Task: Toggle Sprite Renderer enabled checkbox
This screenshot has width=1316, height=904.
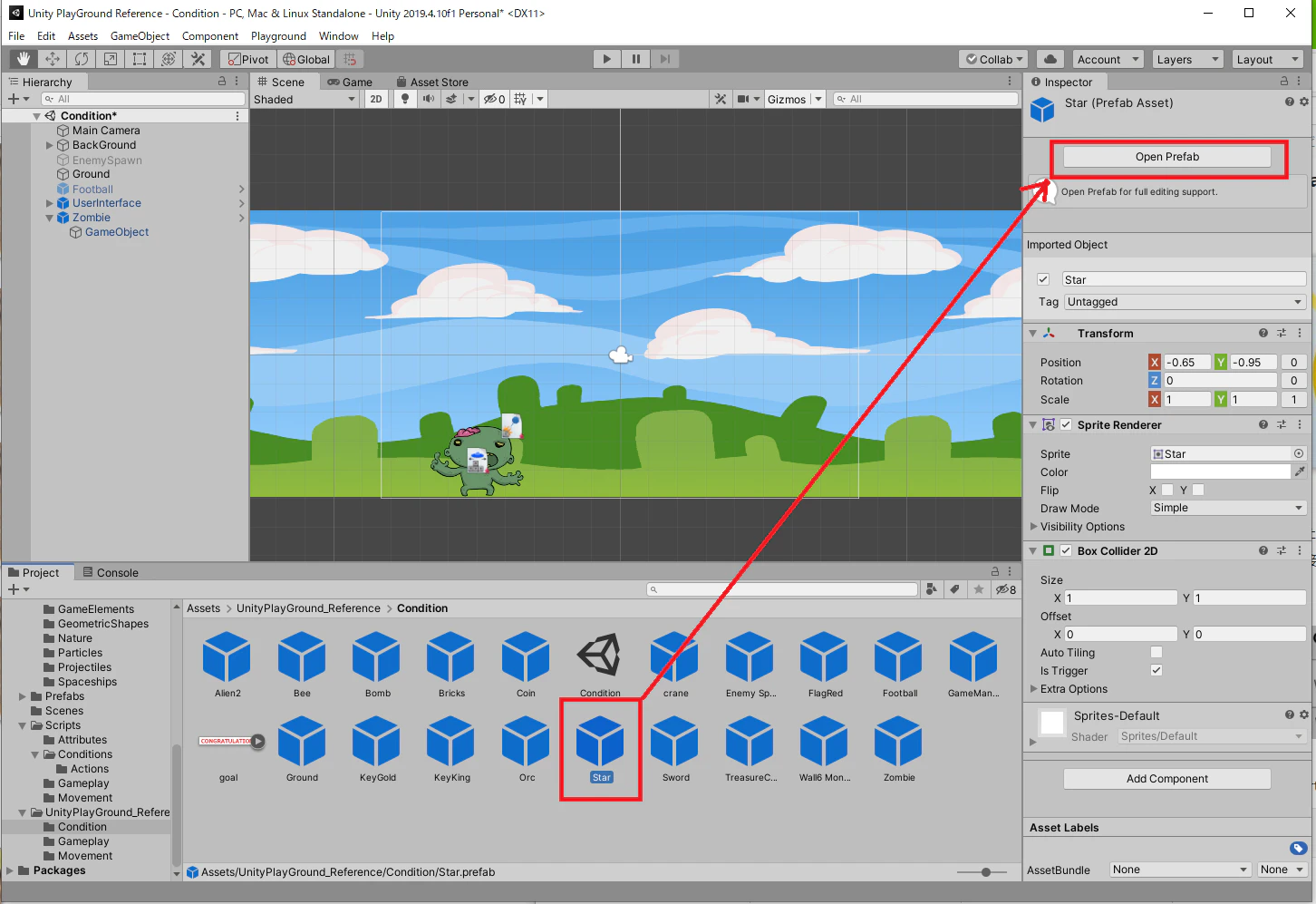Action: [x=1066, y=424]
